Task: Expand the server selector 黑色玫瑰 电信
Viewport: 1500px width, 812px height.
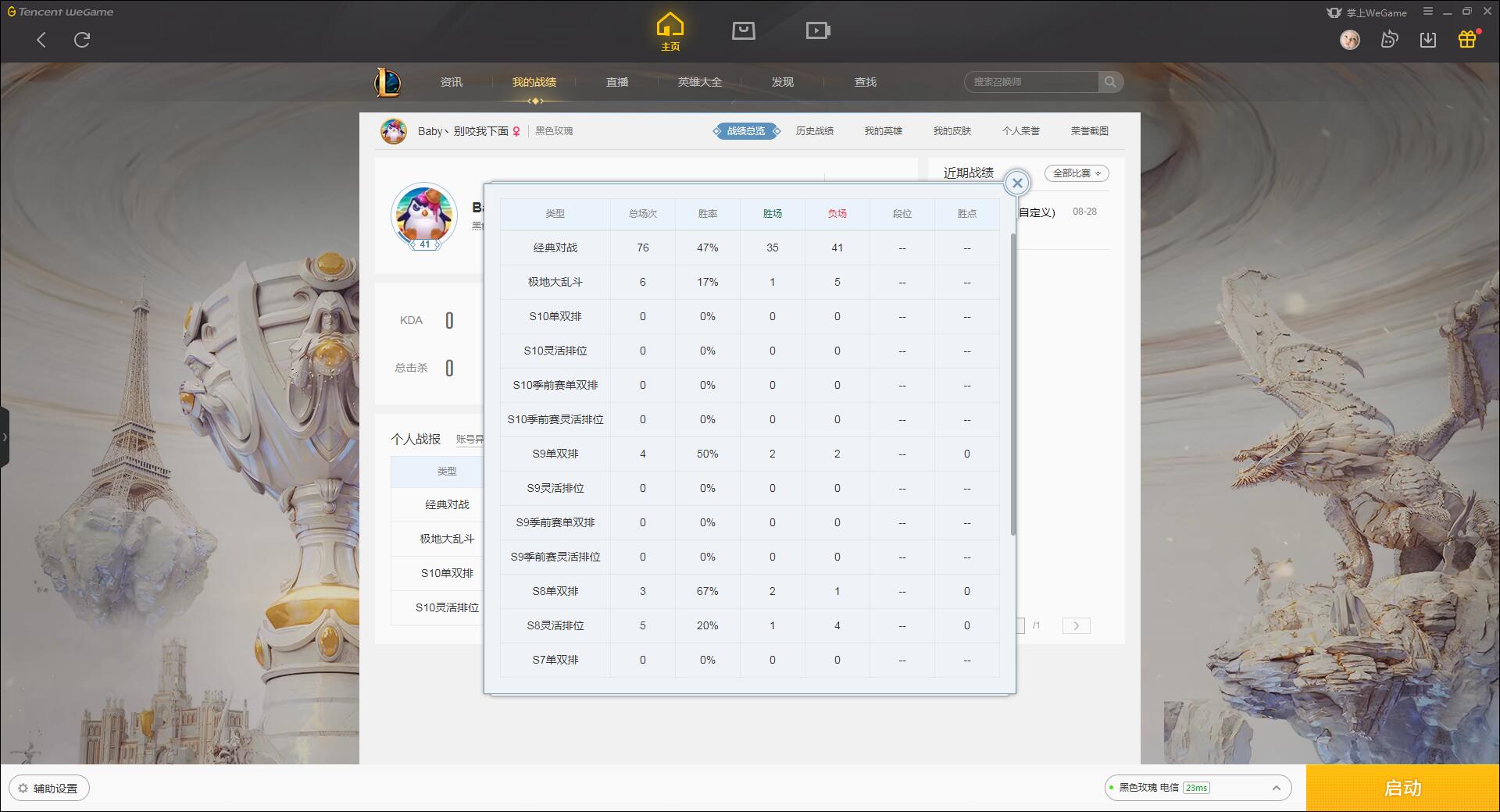Action: (x=1197, y=788)
